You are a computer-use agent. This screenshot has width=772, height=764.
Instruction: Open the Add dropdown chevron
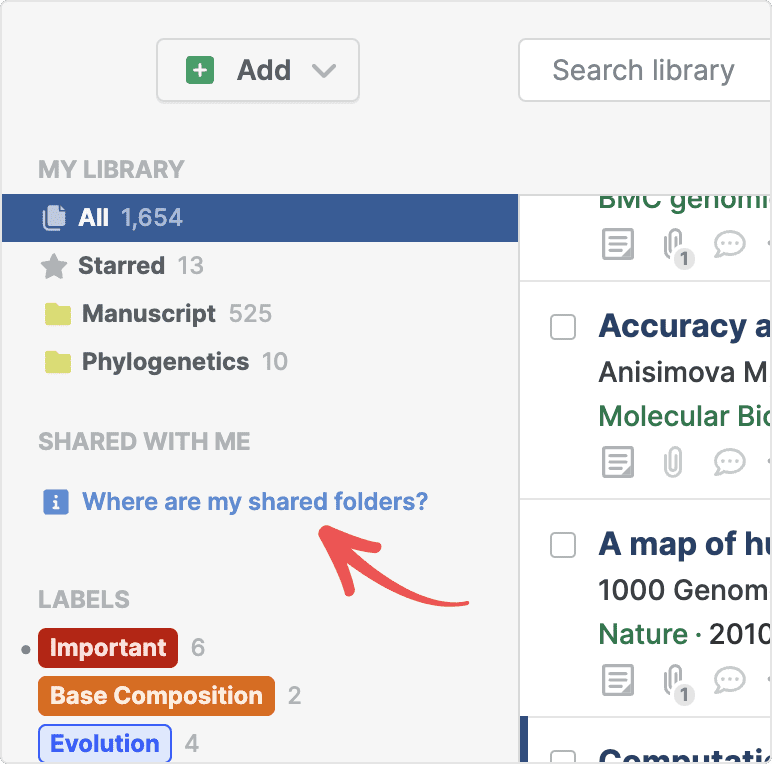point(323,71)
